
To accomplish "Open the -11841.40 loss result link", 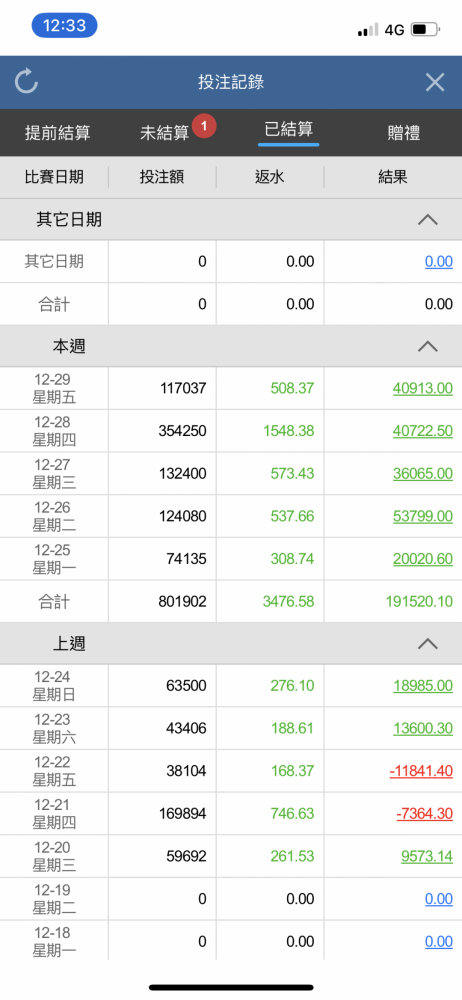I will [x=421, y=771].
